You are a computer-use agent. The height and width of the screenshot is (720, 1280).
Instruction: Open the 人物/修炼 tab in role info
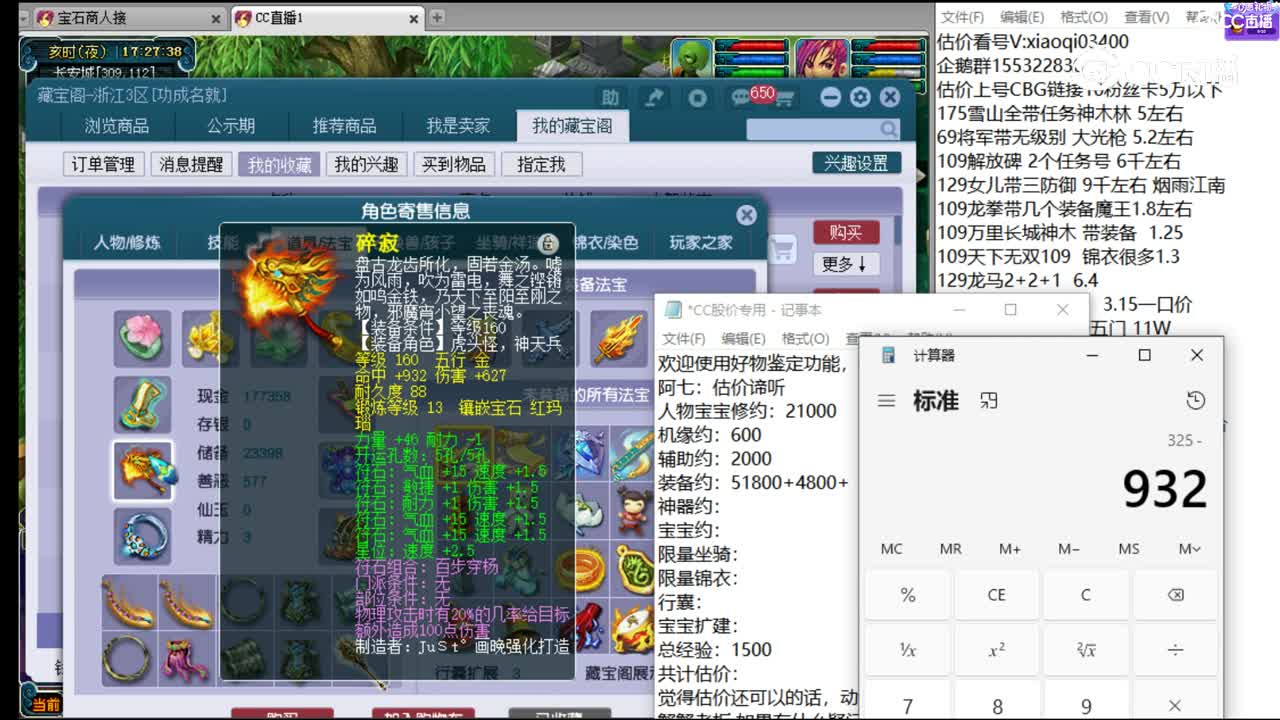[127, 243]
